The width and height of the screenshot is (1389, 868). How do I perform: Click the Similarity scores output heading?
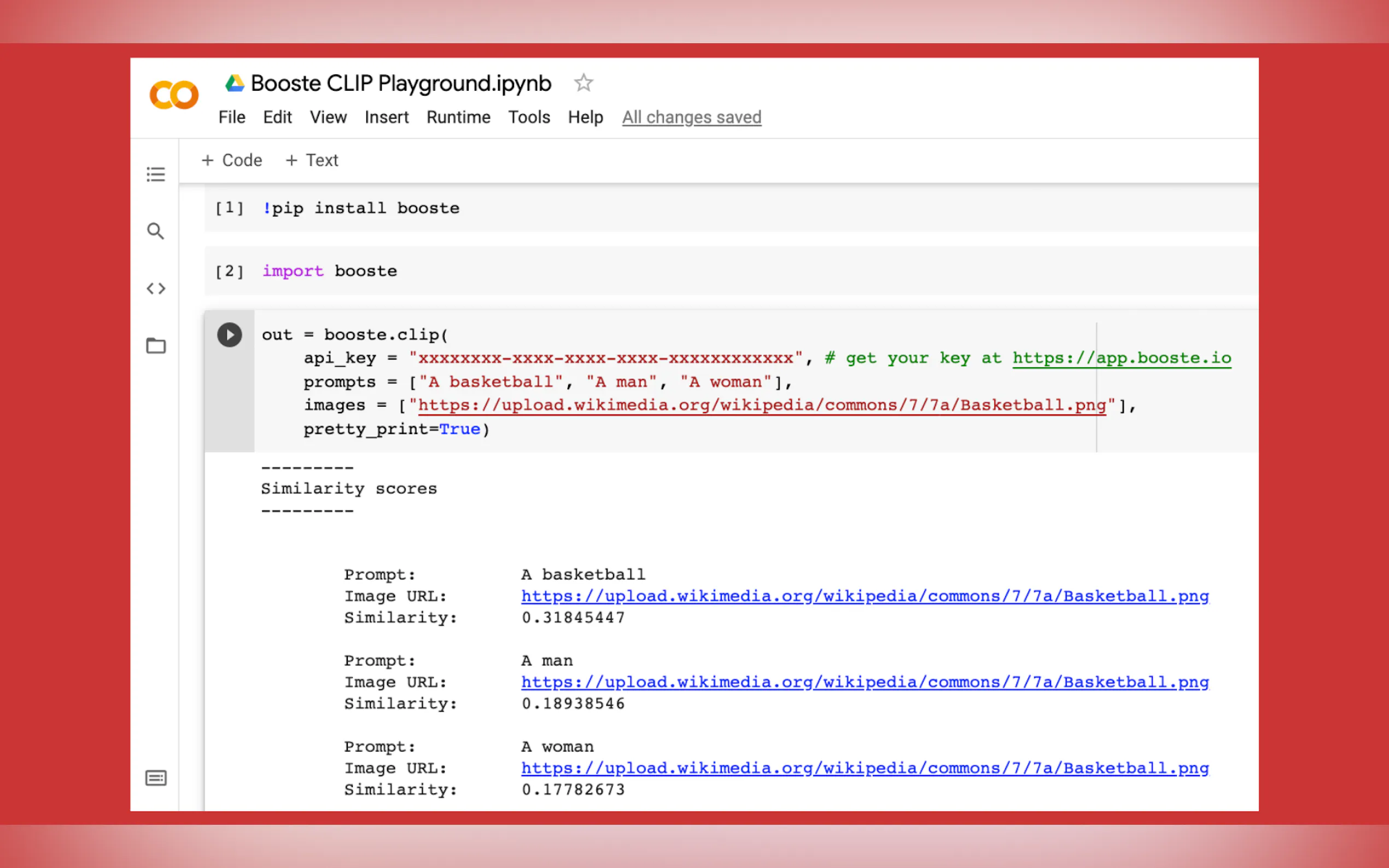click(349, 489)
